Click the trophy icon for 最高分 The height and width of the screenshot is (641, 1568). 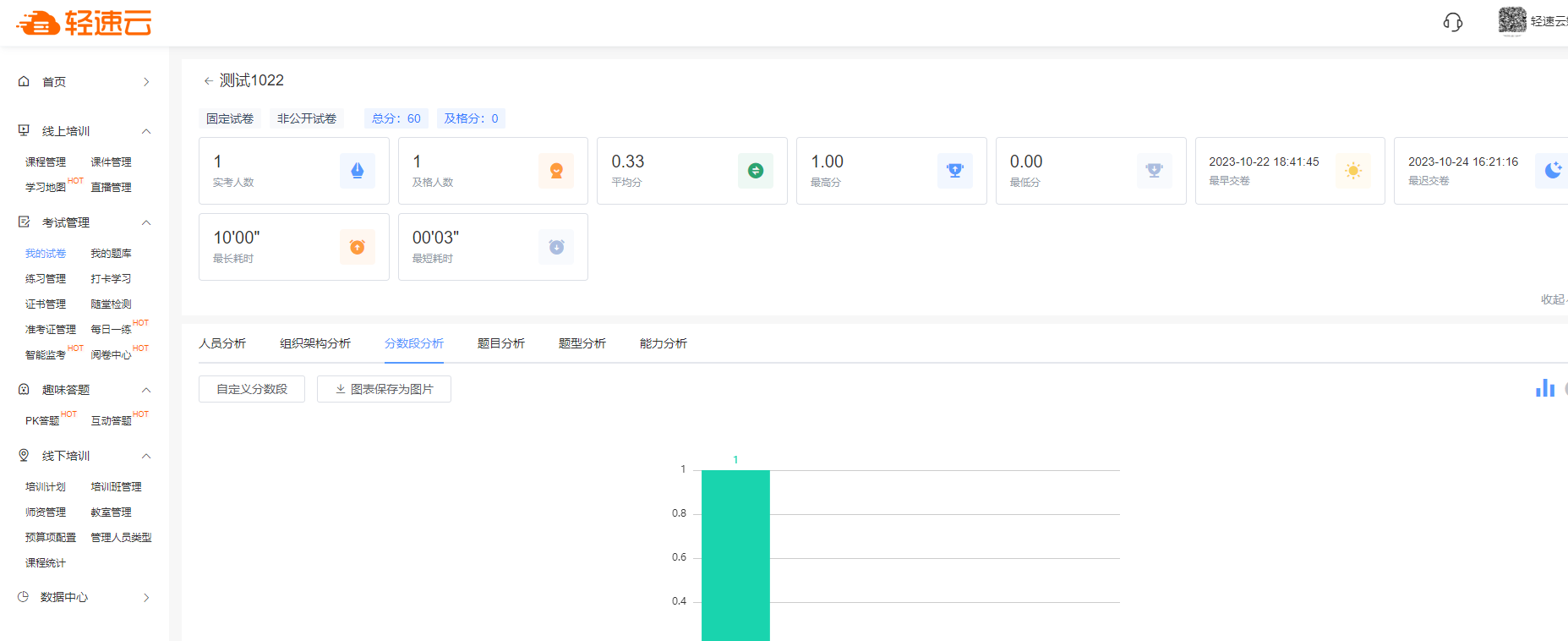(955, 171)
